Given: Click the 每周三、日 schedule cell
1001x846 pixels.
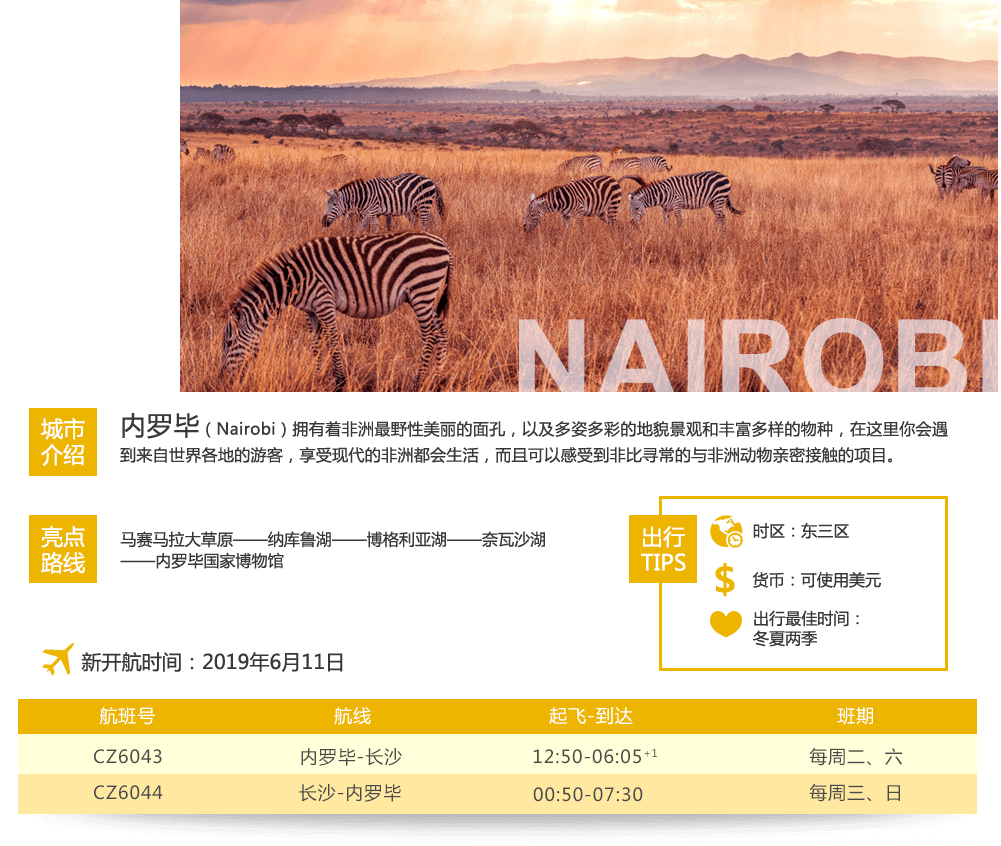Looking at the screenshot, I should click(855, 793).
